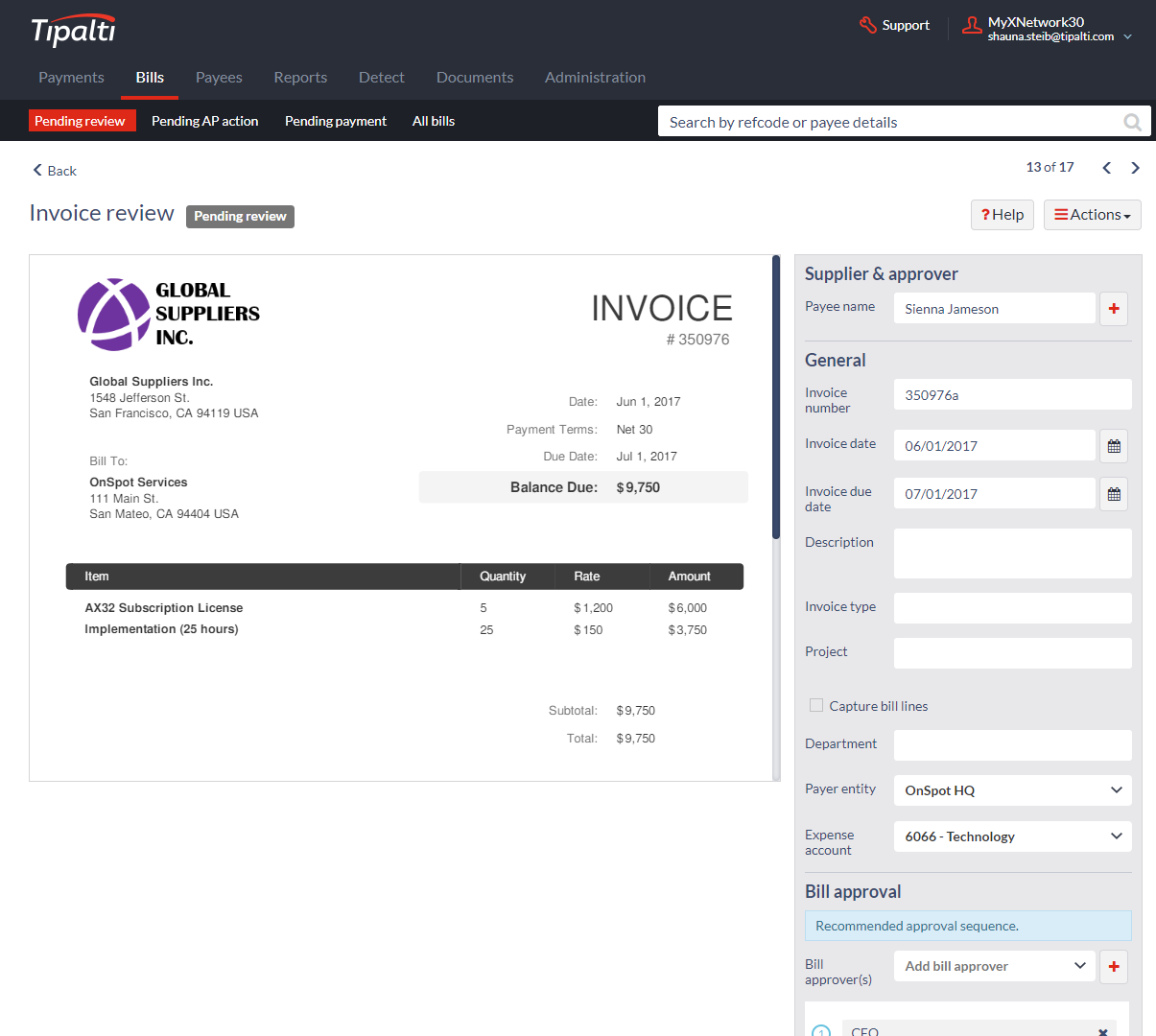Click the Payee name field
1156x1036 pixels.
tap(995, 309)
